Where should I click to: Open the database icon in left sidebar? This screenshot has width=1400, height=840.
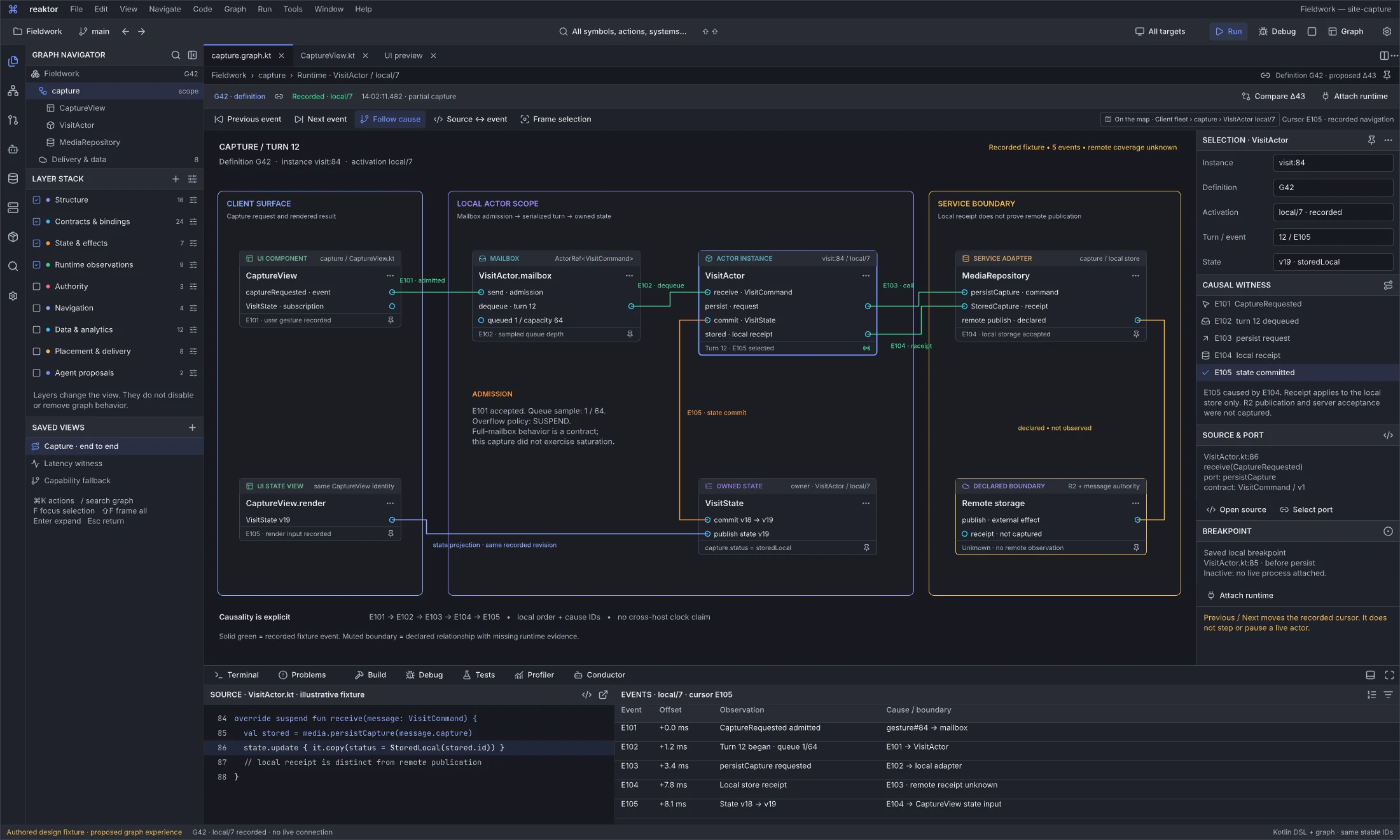tap(13, 178)
